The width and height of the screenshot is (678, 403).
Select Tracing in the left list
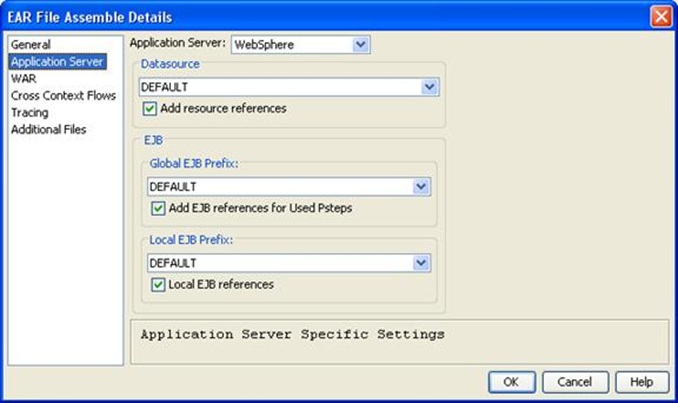click(30, 113)
